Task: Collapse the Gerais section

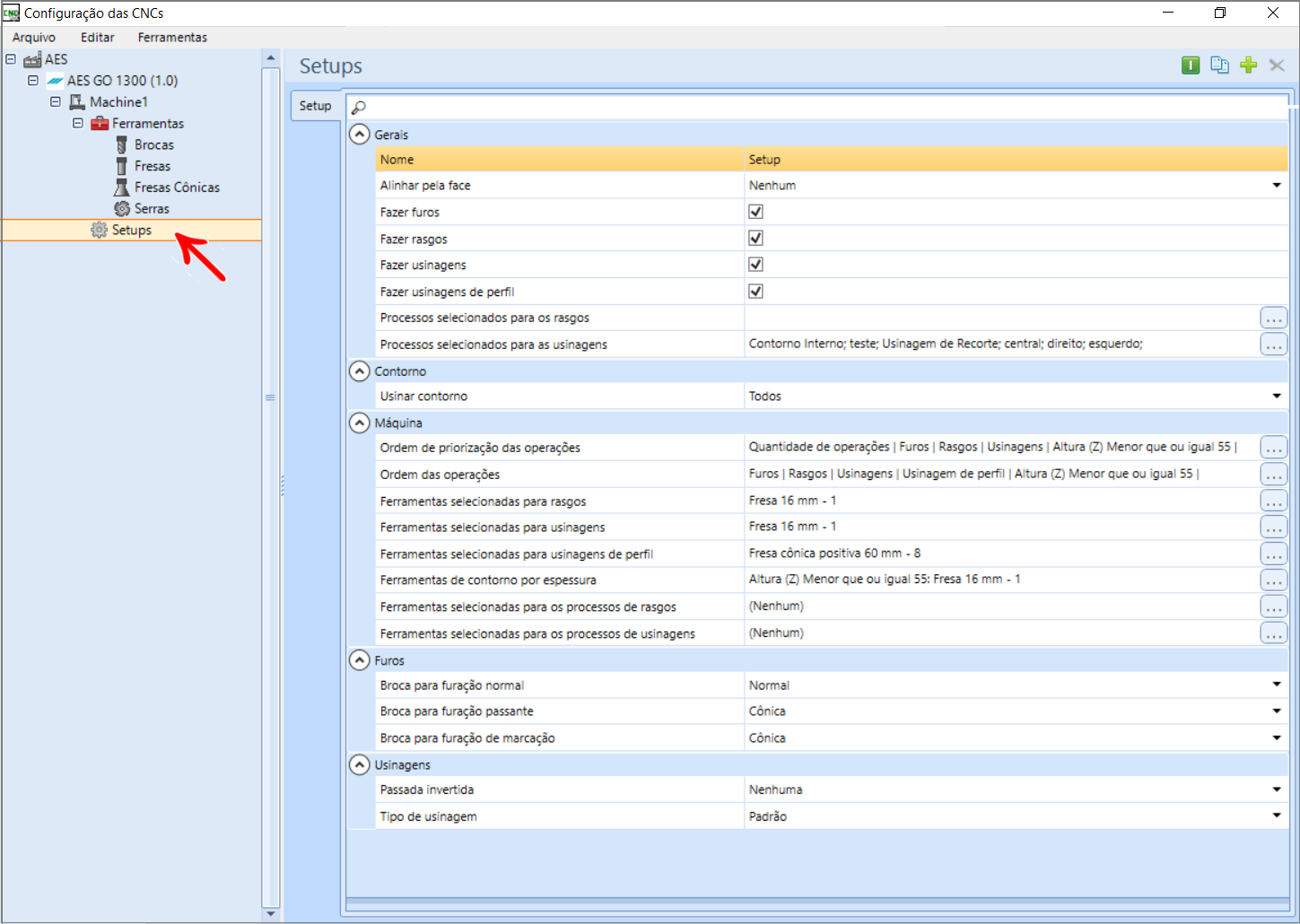Action: [x=359, y=135]
